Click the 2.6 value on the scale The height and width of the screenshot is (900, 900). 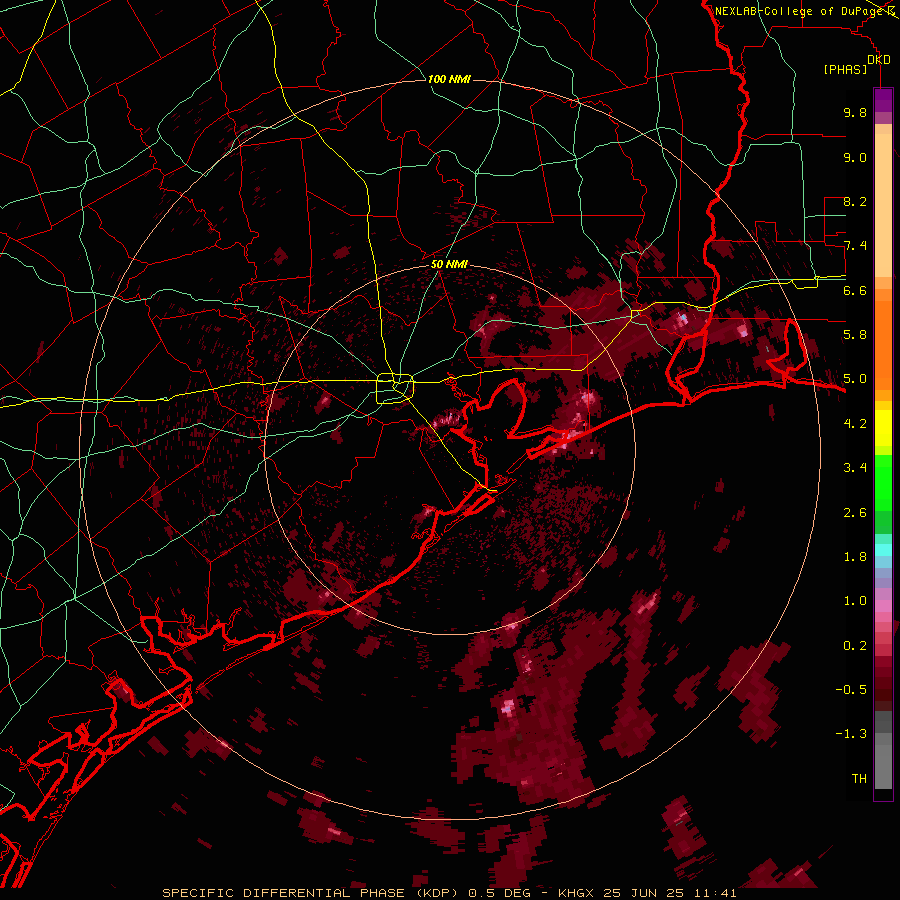coord(855,512)
